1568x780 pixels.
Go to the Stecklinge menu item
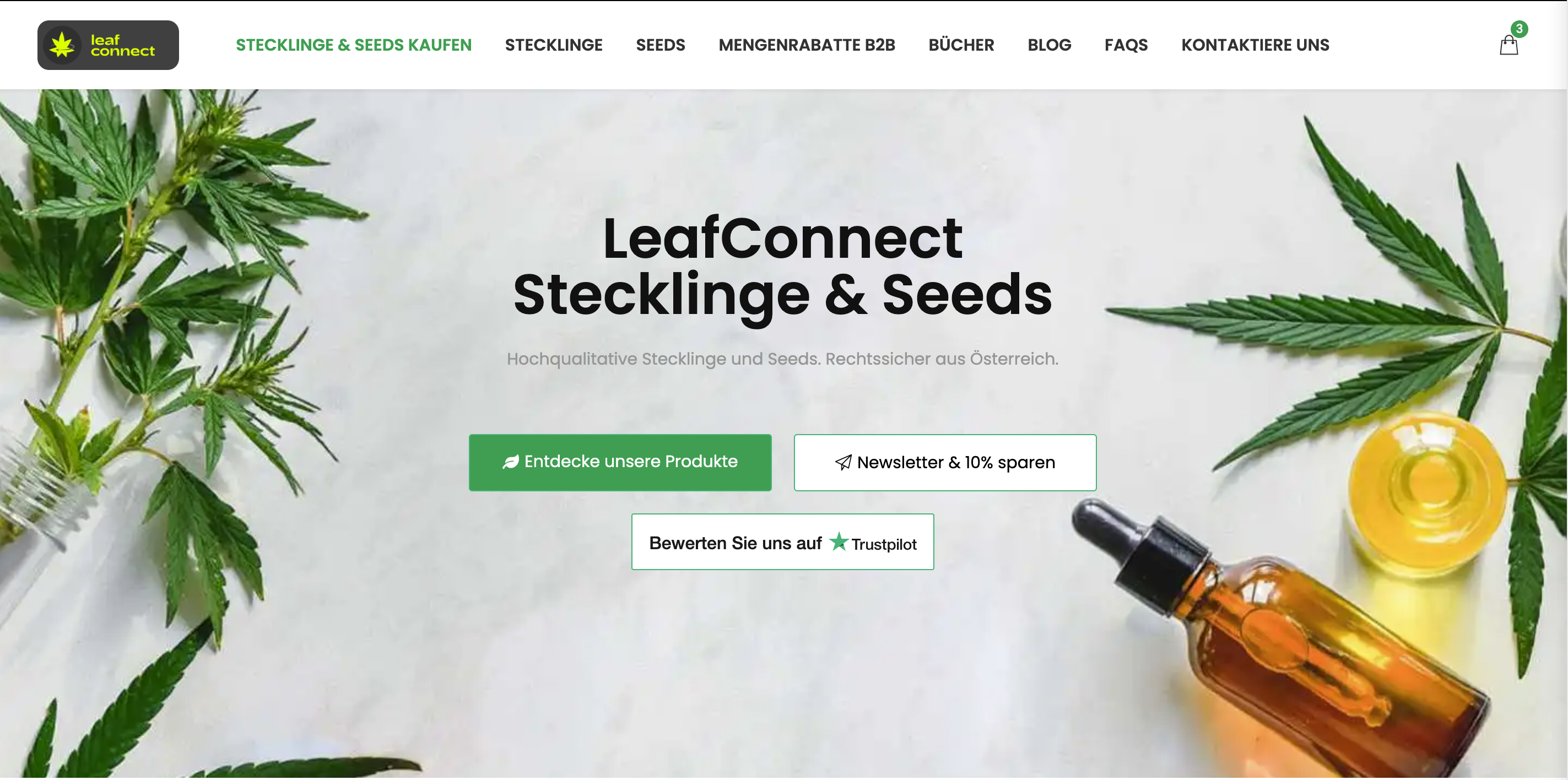pyautogui.click(x=553, y=45)
